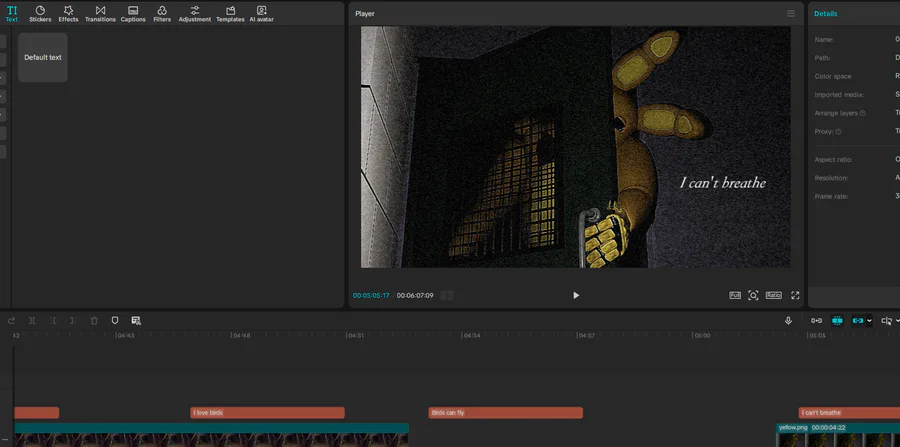Click the preview zoom magnifier icon
Image resolution: width=900 pixels, height=447 pixels.
coord(753,295)
